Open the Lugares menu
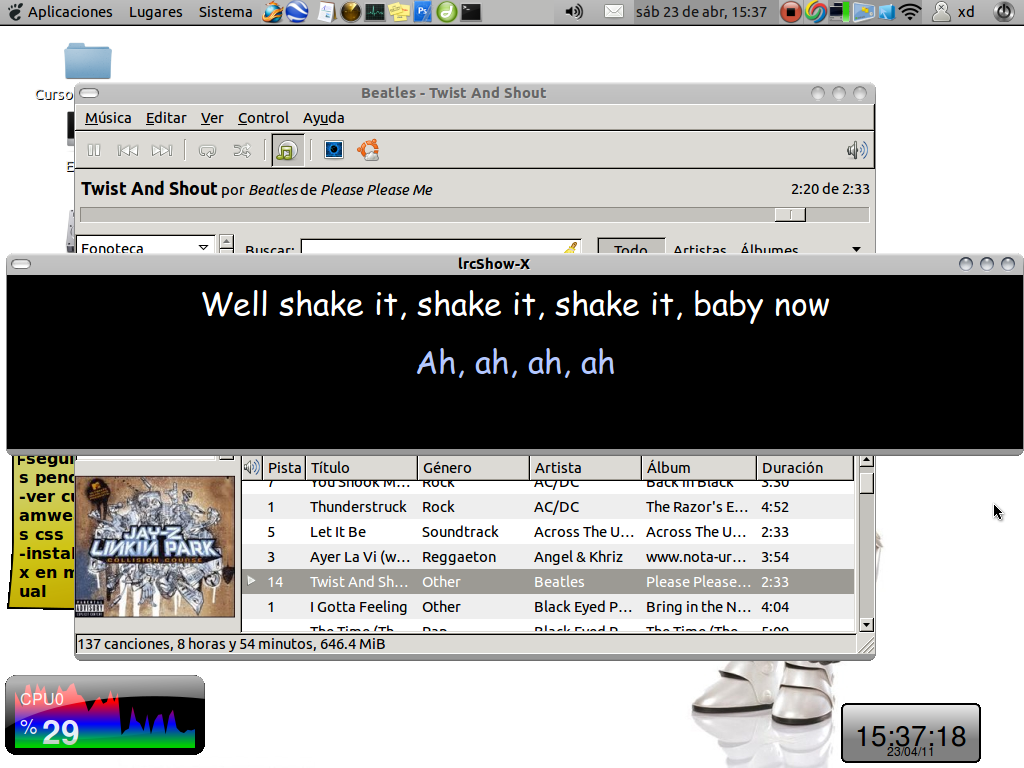Image resolution: width=1024 pixels, height=768 pixels. [x=155, y=12]
